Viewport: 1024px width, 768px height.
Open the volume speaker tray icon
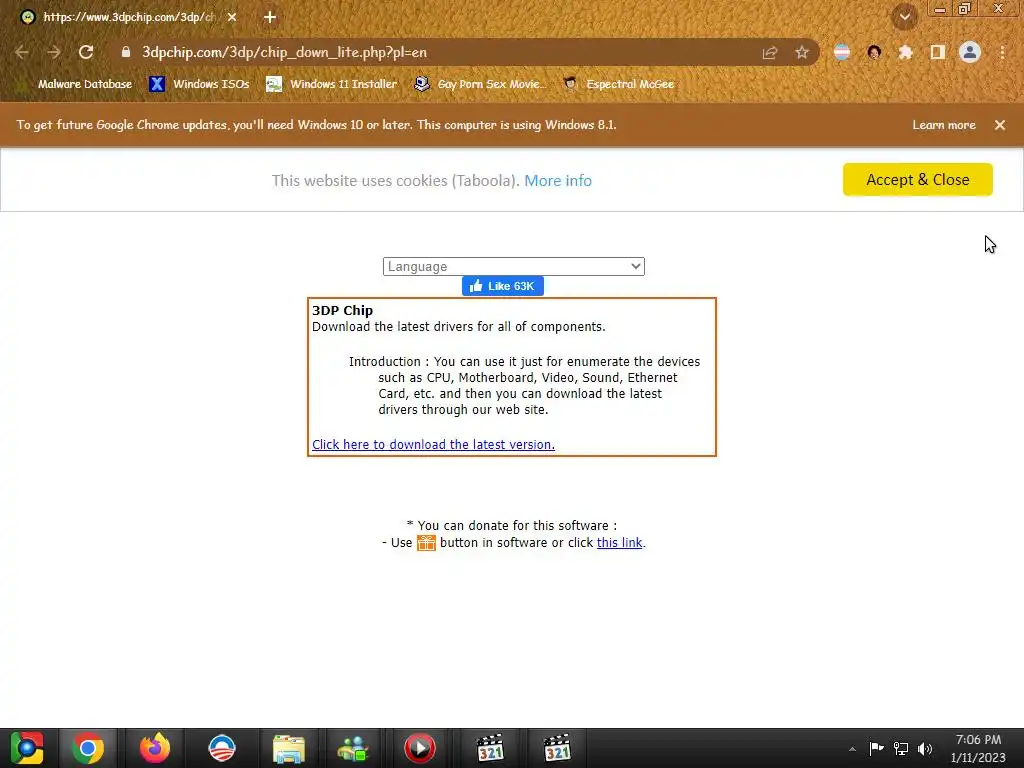click(x=925, y=748)
